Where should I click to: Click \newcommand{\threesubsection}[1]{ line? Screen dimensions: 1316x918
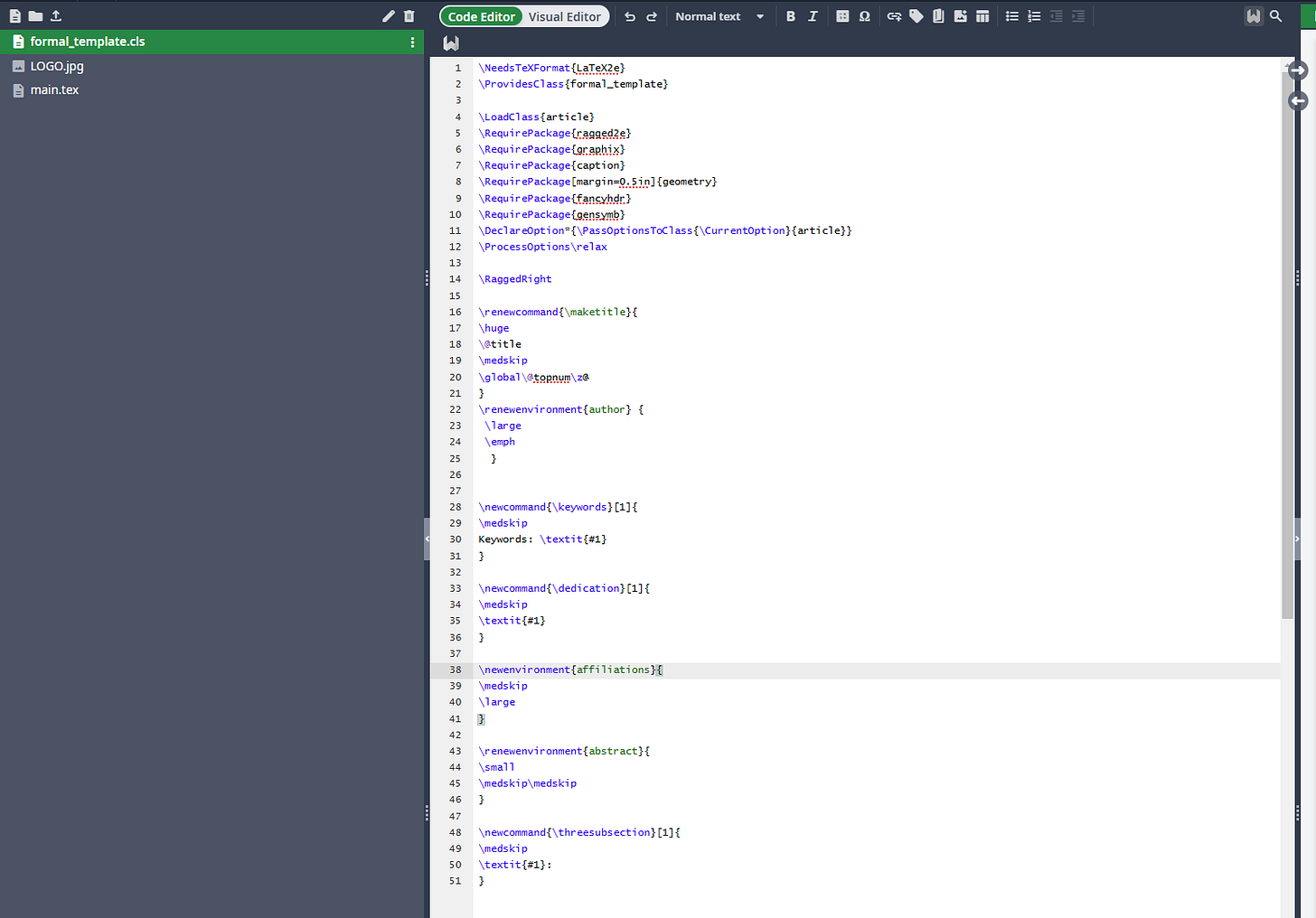click(x=579, y=832)
